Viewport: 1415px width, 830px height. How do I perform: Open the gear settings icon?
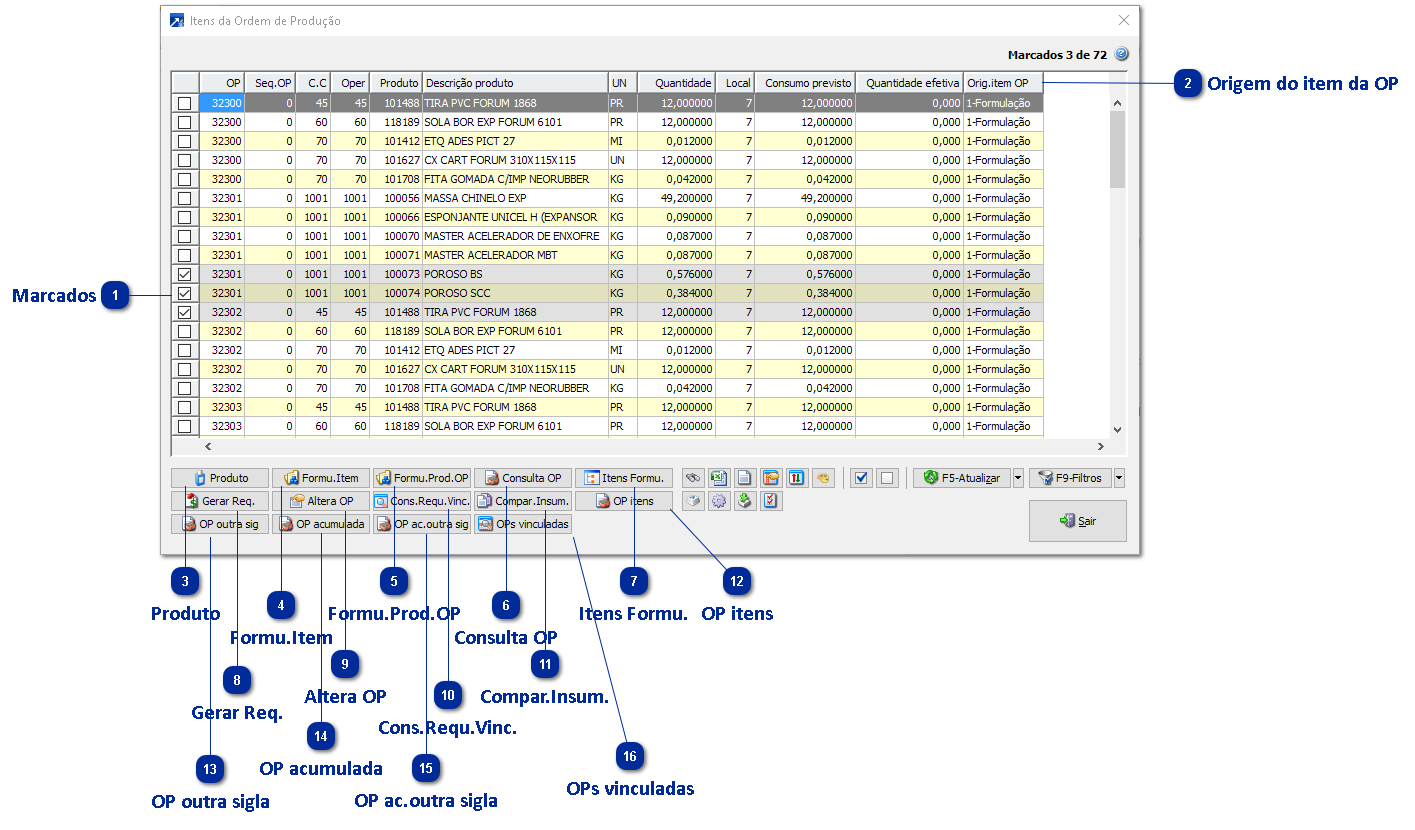719,501
